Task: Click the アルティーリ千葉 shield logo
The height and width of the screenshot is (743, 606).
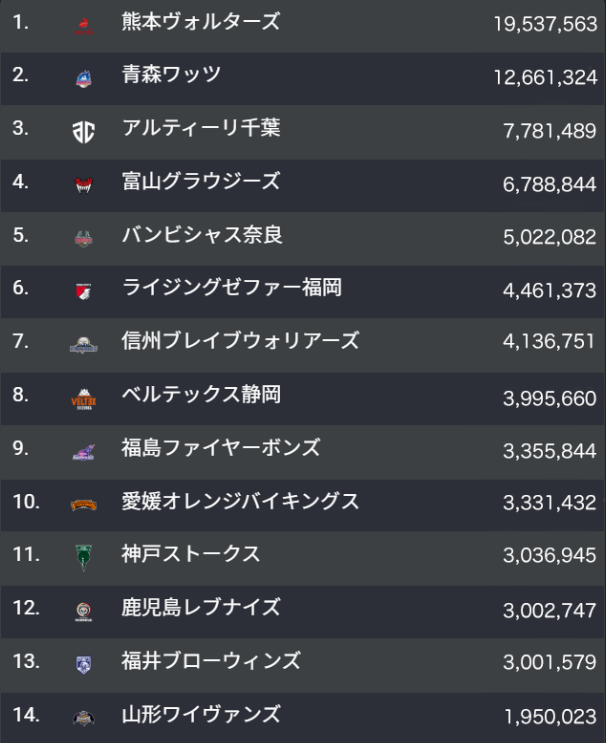Action: click(83, 132)
